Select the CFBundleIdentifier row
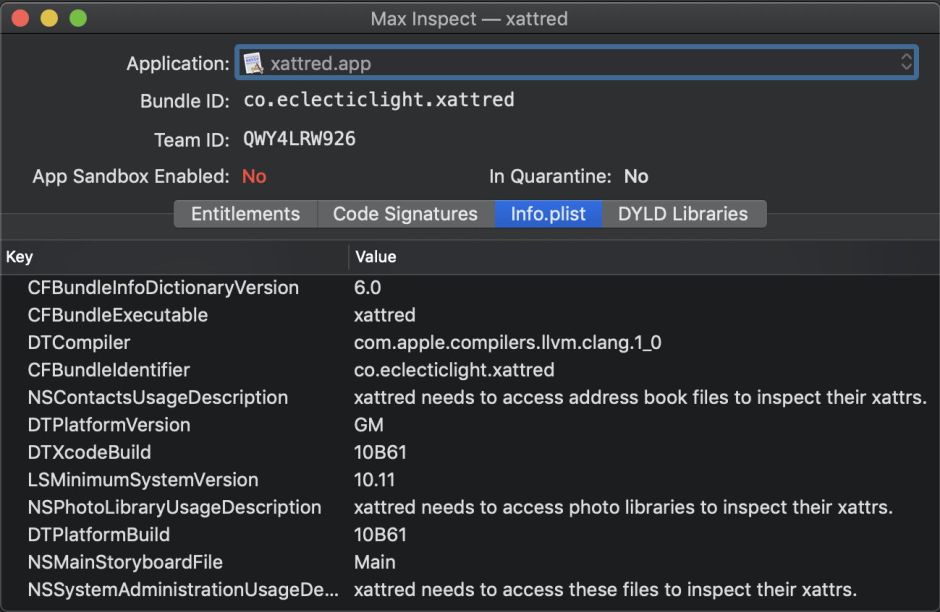The image size is (940, 612). tap(109, 370)
